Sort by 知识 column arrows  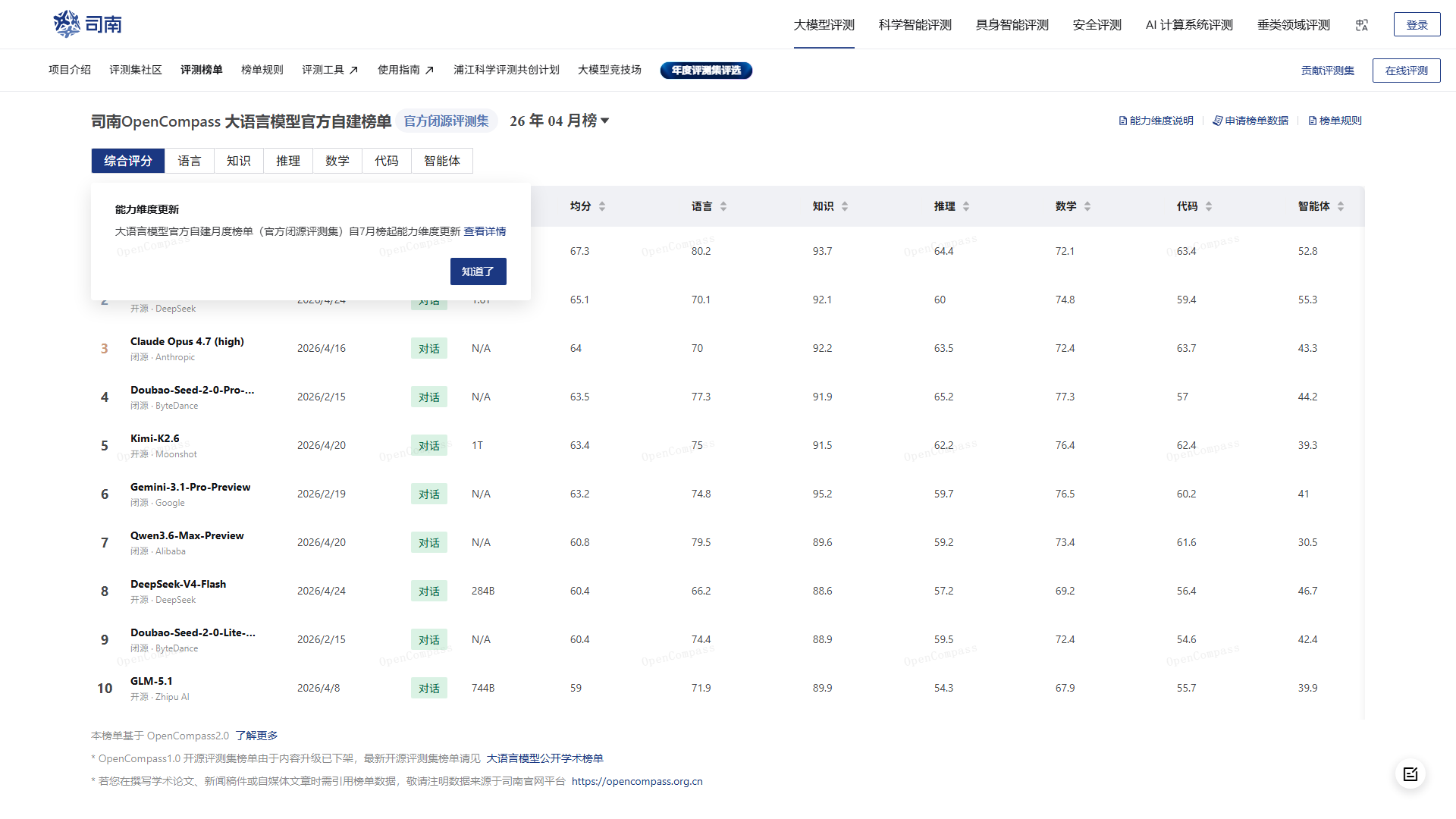click(845, 206)
